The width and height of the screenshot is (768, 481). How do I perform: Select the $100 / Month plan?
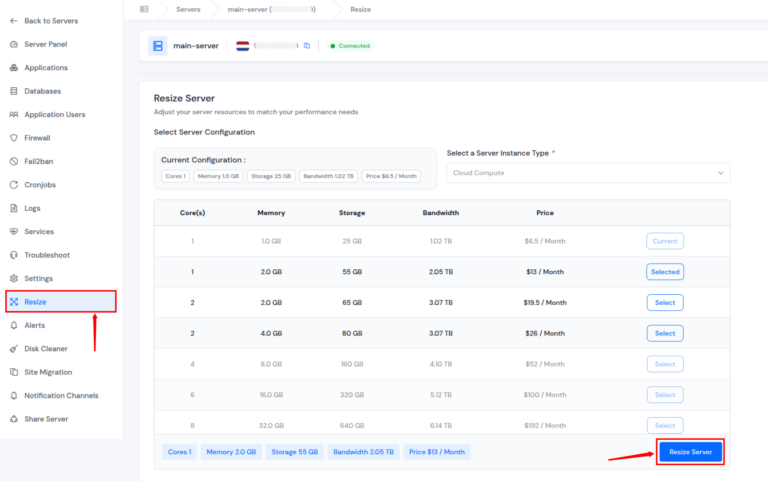tap(665, 395)
